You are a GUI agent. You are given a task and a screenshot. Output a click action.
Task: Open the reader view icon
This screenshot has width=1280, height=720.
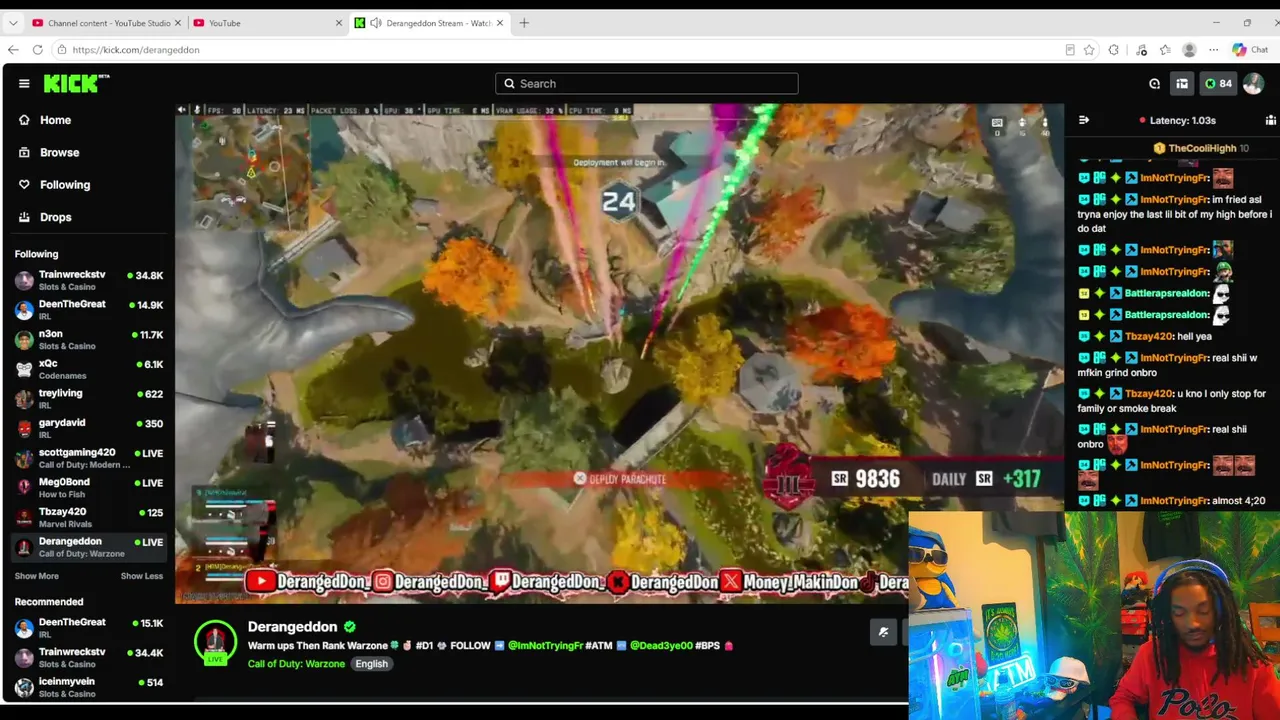click(1070, 50)
